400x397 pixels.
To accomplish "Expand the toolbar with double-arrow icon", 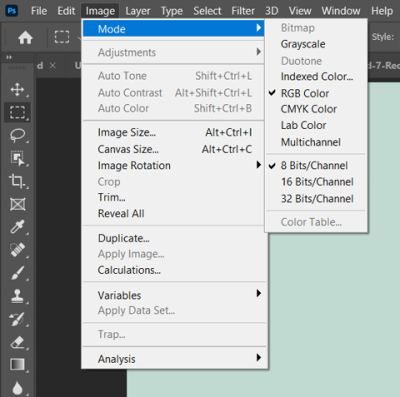I will (9, 57).
